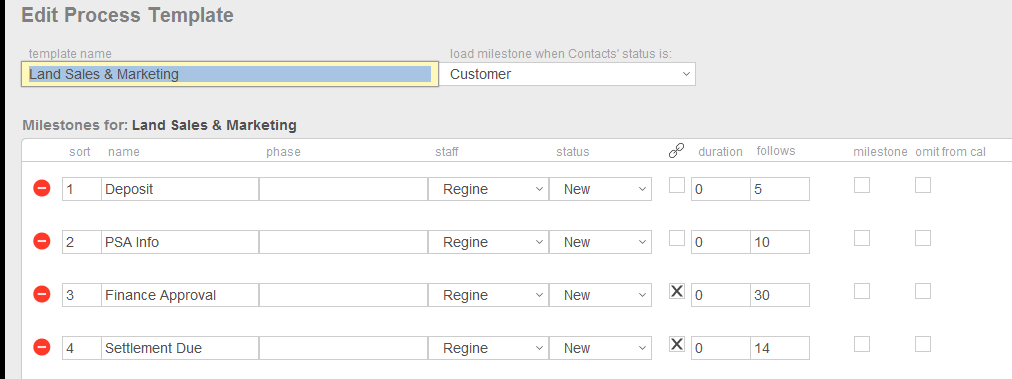1012x379 pixels.
Task: Click the 'name' column header
Action: click(x=124, y=152)
